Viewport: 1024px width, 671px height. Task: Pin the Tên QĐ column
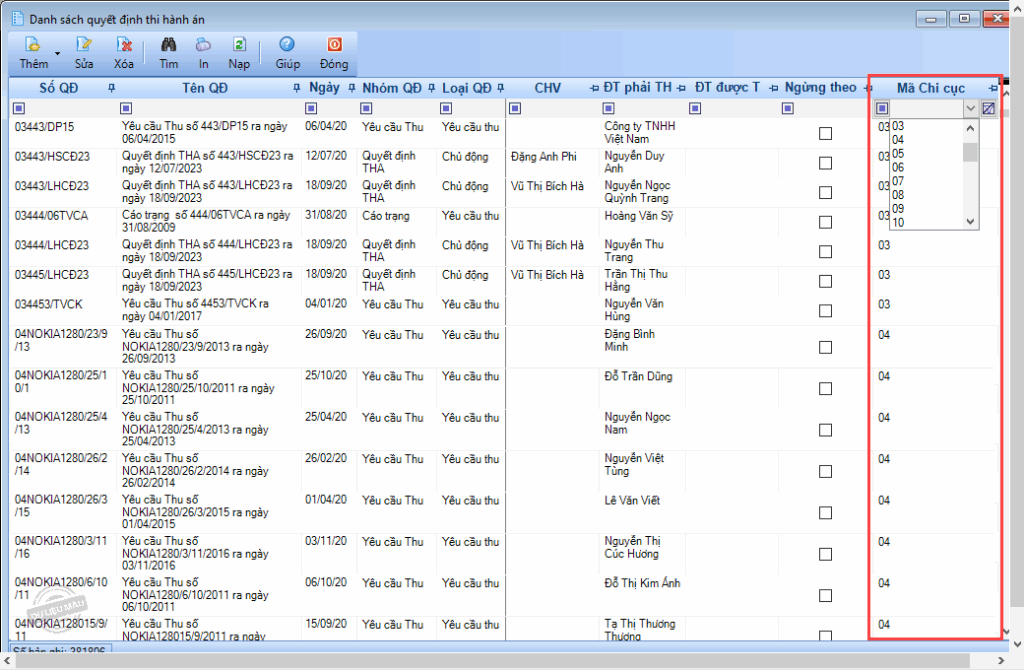pyautogui.click(x=296, y=88)
